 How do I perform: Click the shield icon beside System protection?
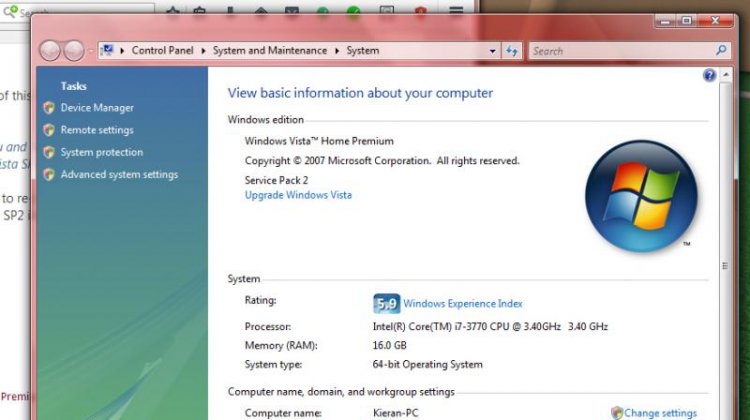click(x=49, y=152)
